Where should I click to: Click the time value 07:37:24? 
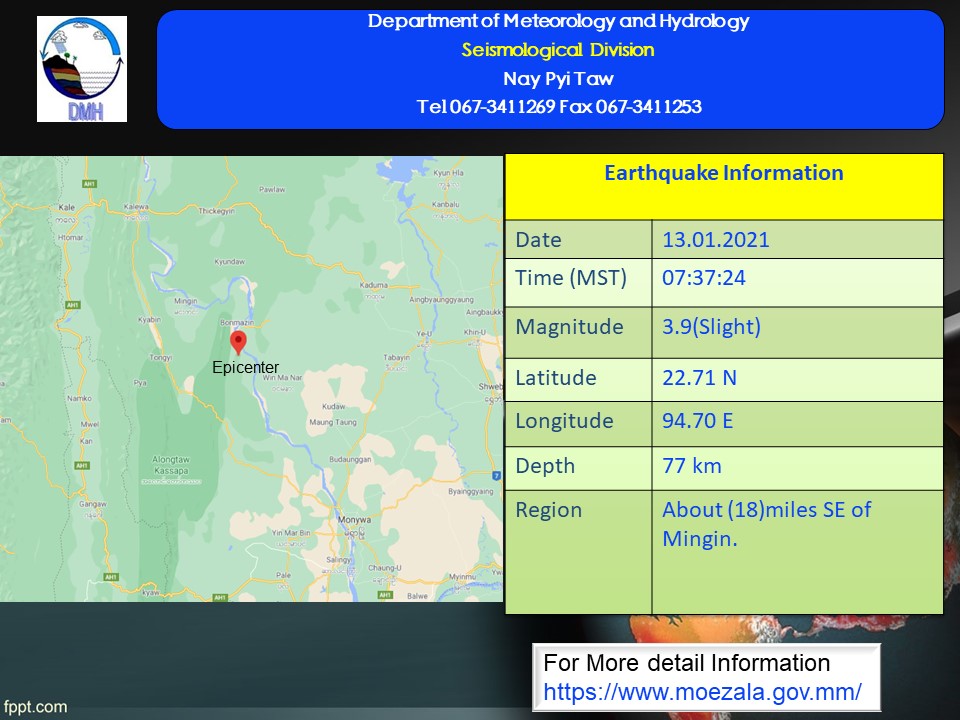pyautogui.click(x=704, y=278)
